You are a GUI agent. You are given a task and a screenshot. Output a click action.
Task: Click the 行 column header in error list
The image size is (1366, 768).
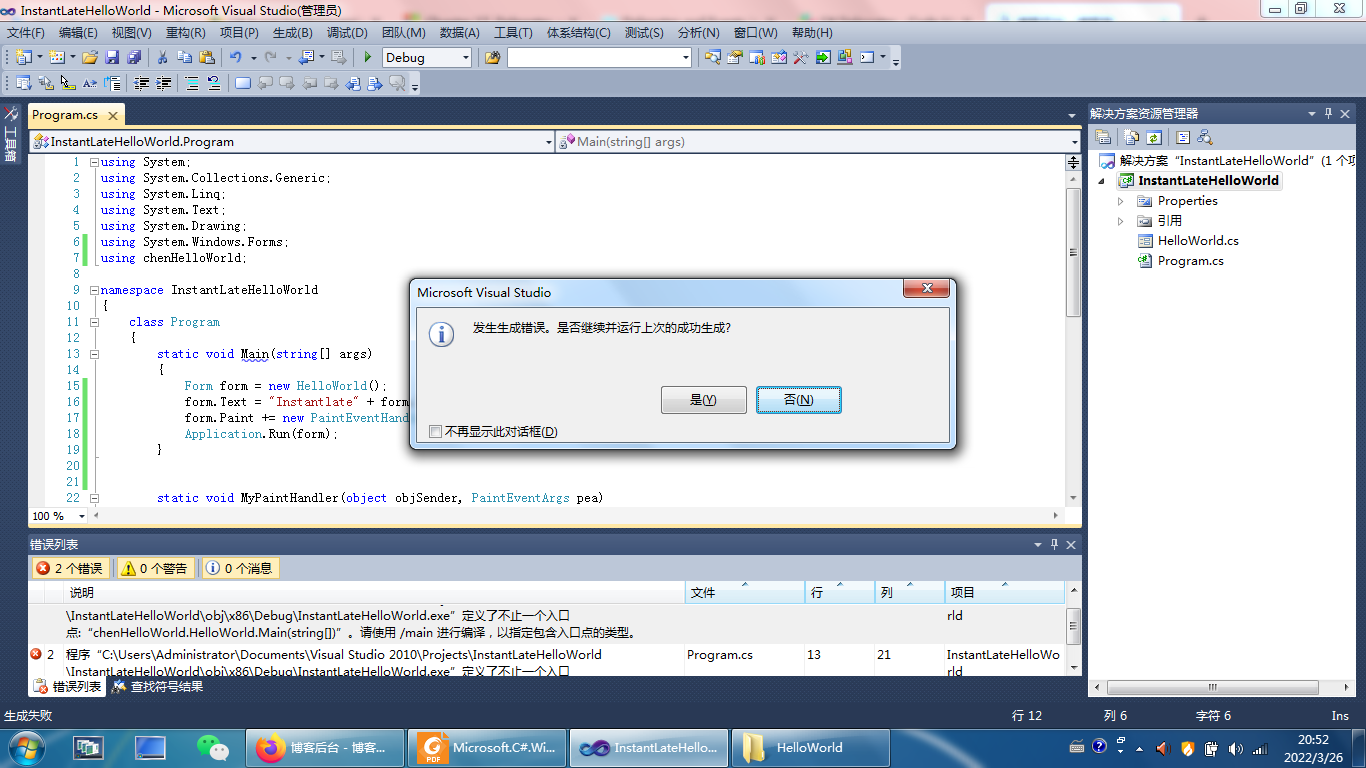(840, 593)
